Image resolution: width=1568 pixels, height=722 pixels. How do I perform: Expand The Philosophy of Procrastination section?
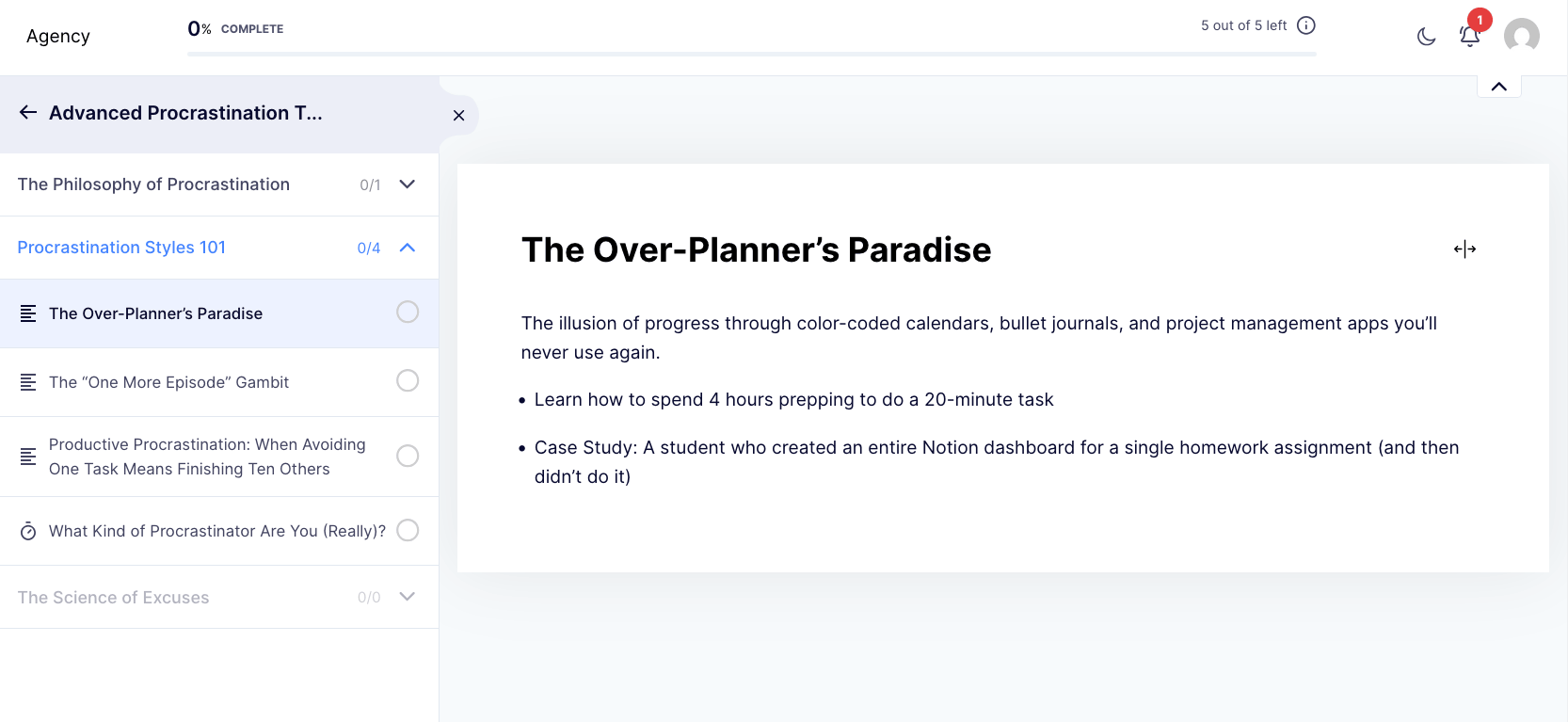219,185
